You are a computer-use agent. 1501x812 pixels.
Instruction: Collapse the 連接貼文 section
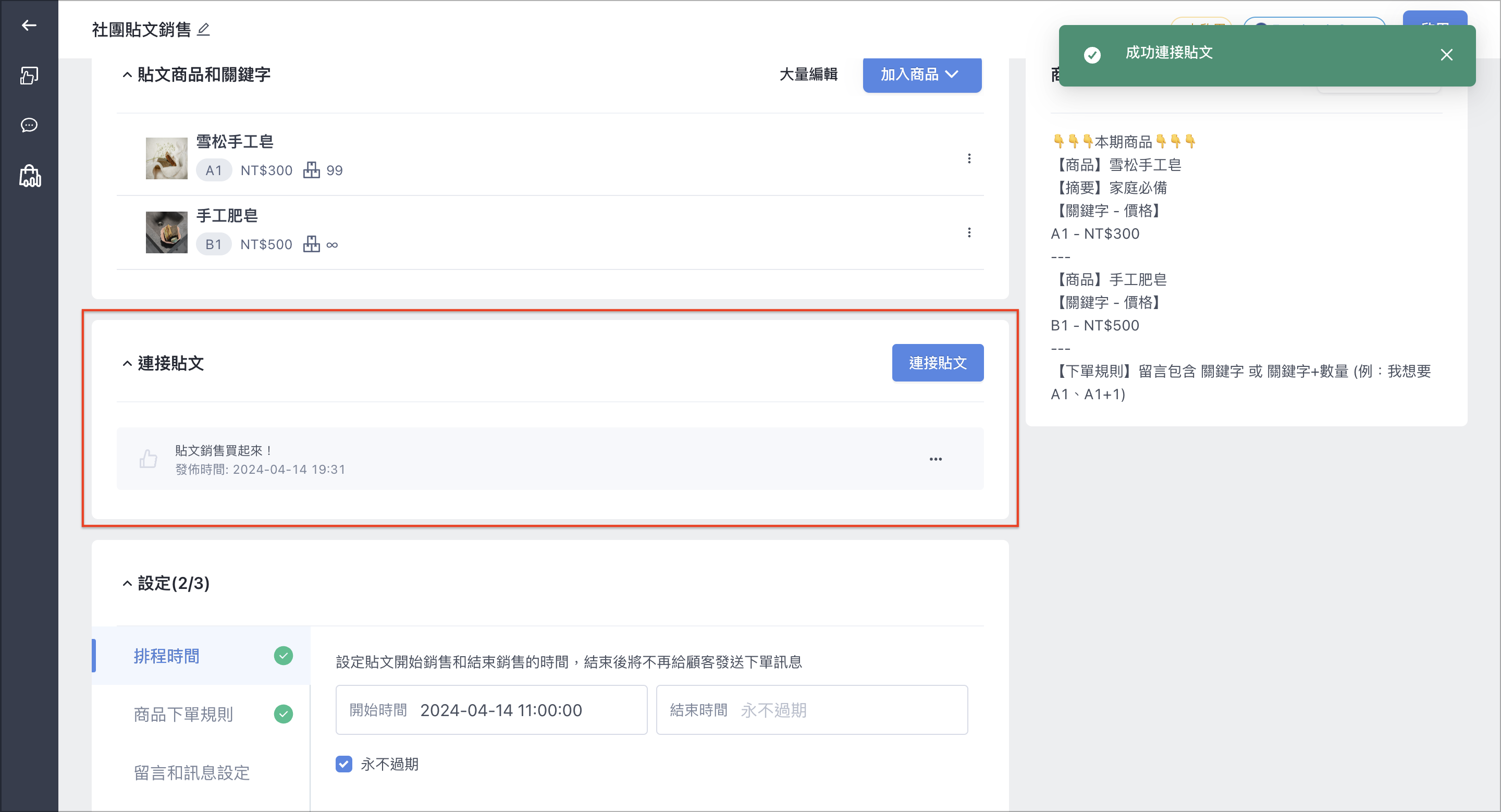coord(127,363)
